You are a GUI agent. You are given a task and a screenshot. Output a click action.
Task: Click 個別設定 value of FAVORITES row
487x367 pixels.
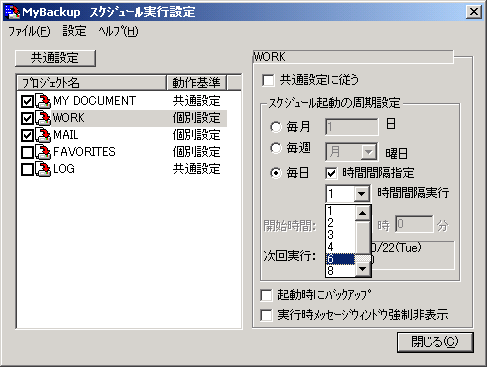tap(197, 152)
